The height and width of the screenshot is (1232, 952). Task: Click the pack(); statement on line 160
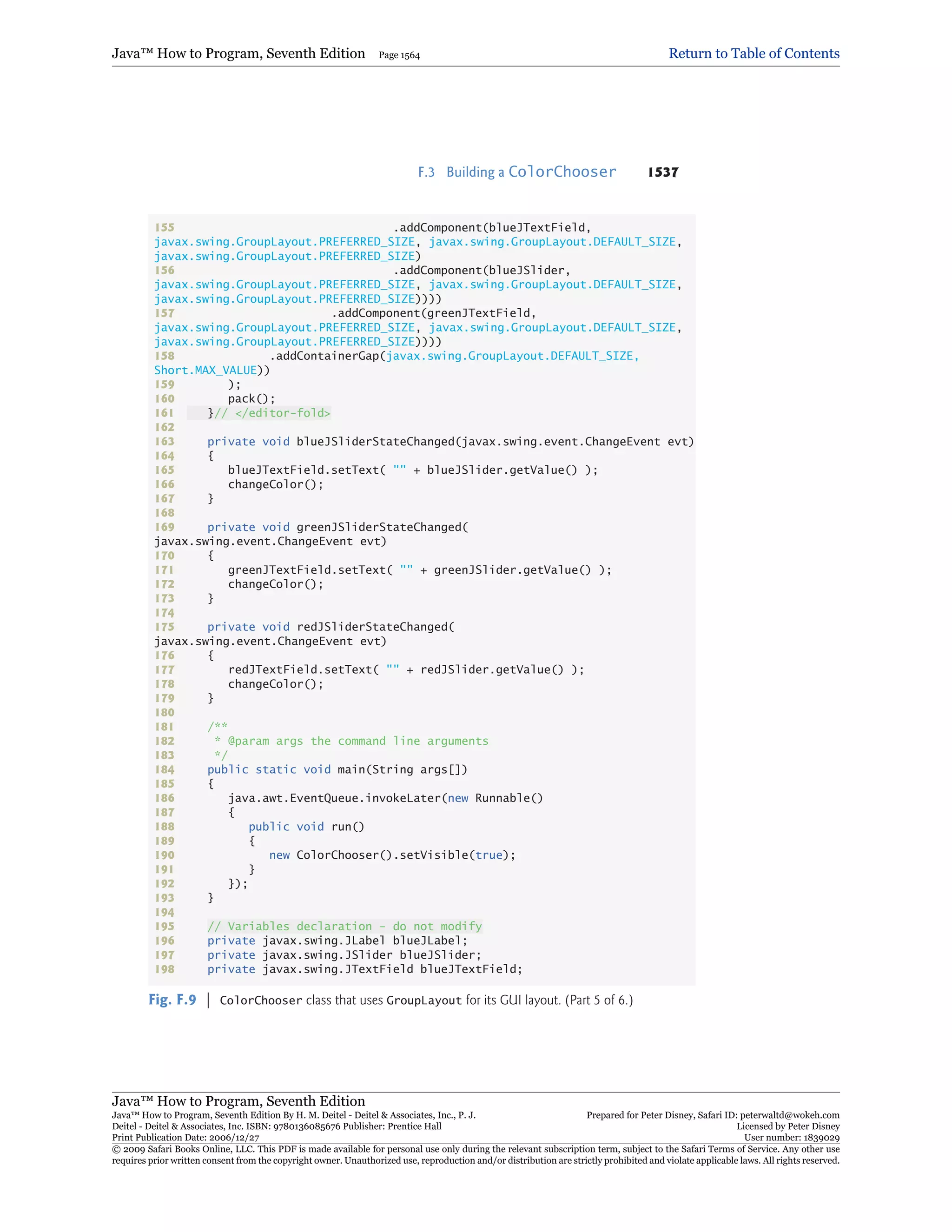(x=251, y=399)
